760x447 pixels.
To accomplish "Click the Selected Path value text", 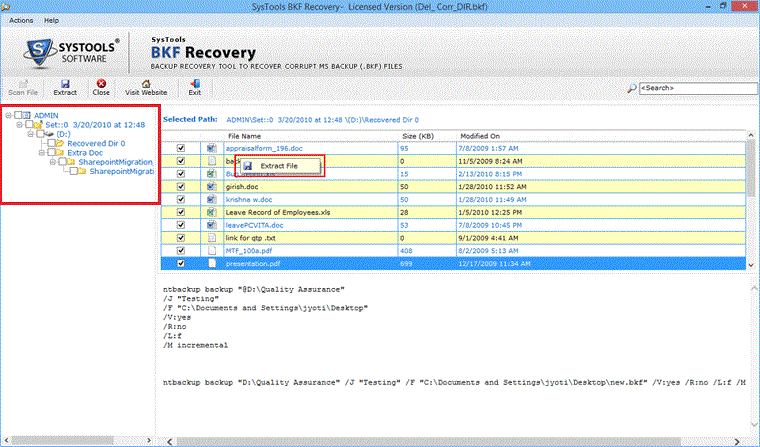I will click(x=322, y=120).
